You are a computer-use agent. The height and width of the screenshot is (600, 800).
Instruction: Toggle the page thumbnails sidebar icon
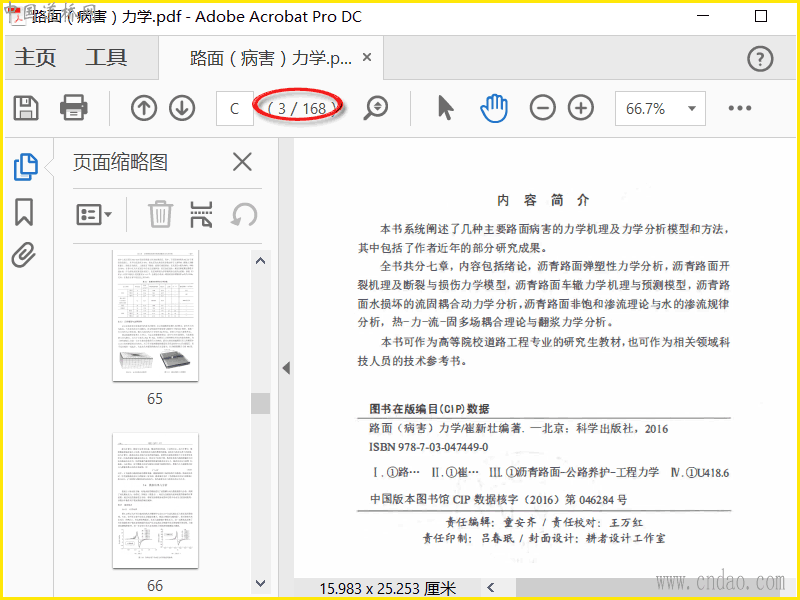26,166
